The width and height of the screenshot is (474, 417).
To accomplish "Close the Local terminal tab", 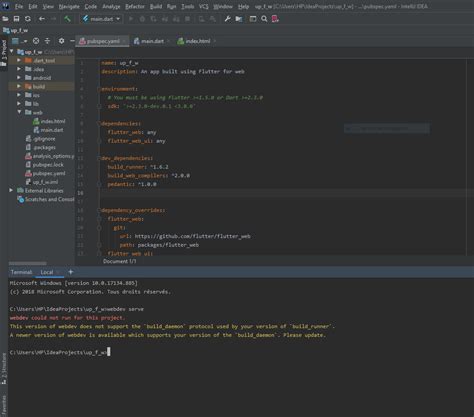I will (x=58, y=272).
